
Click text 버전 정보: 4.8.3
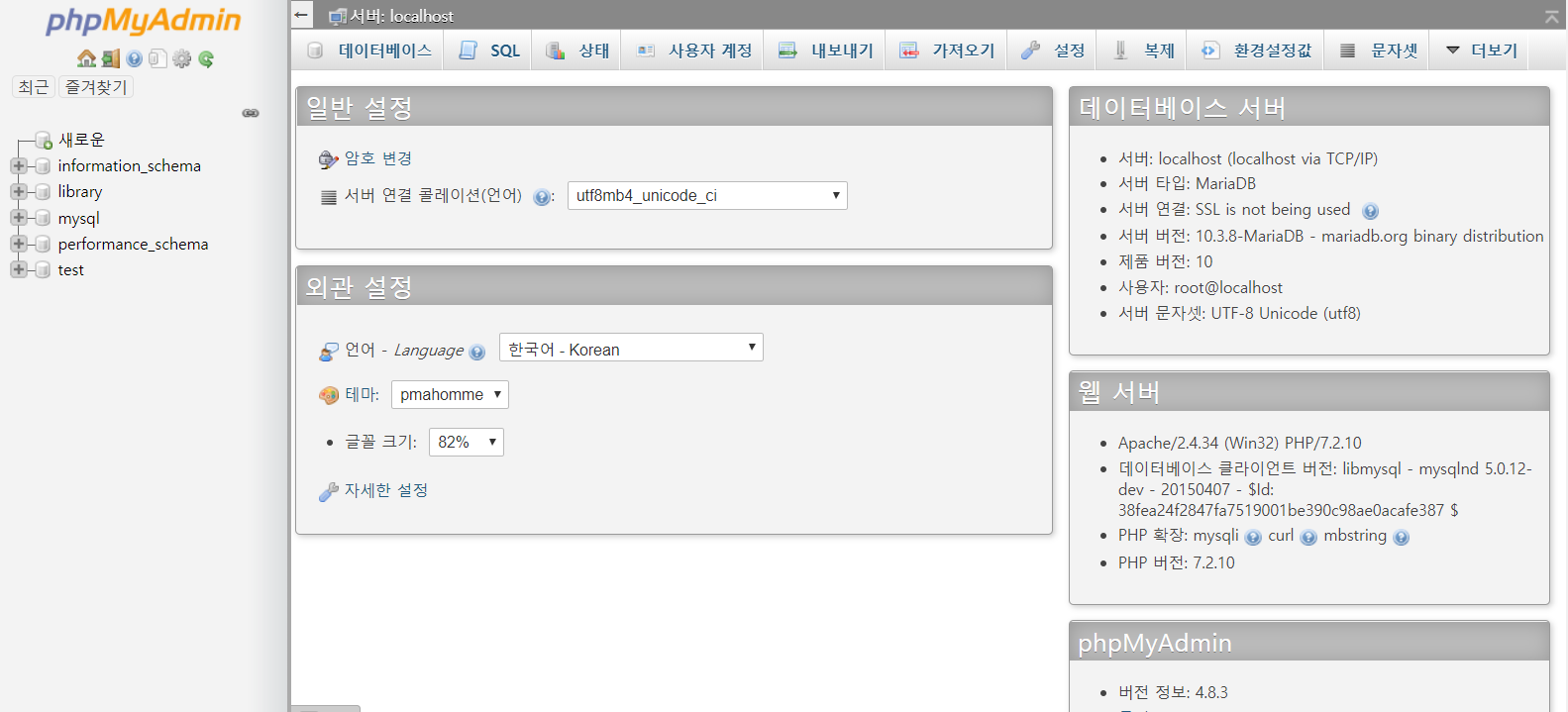pos(1173,692)
